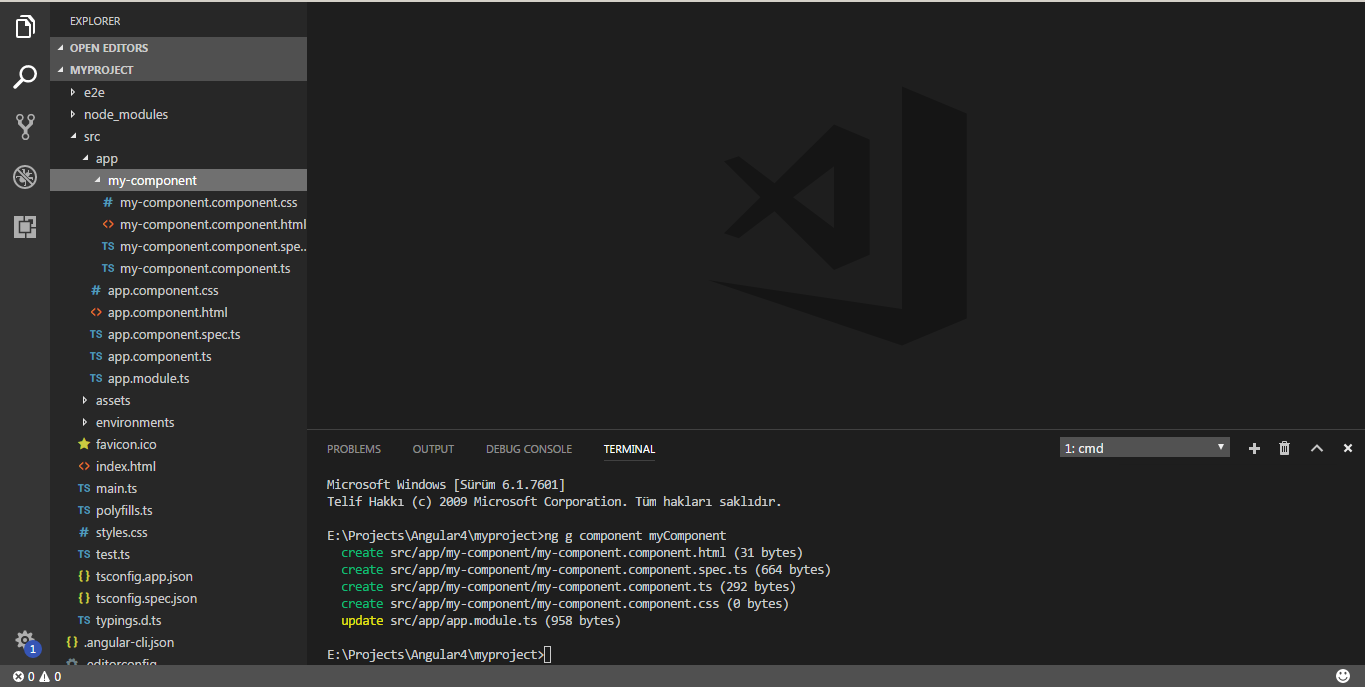Open app.component.html file
Image resolution: width=1365 pixels, height=687 pixels.
(x=178, y=312)
